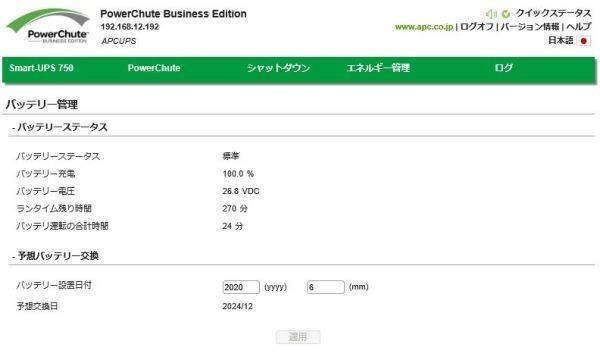Click runtime remaining value 270 分
This screenshot has width=600, height=363.
click(235, 209)
